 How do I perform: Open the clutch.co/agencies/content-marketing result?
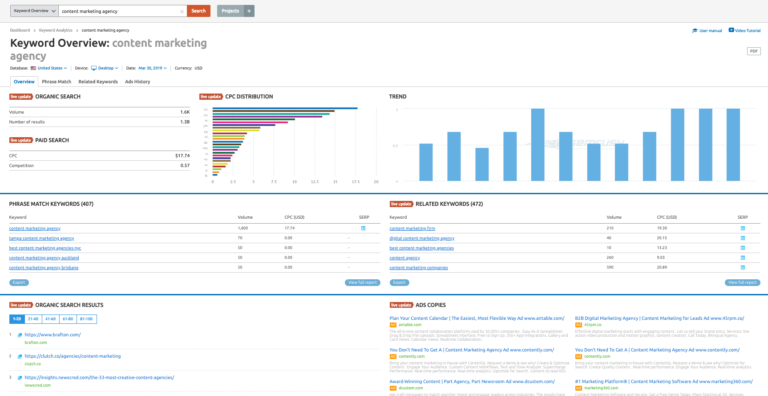coord(72,356)
